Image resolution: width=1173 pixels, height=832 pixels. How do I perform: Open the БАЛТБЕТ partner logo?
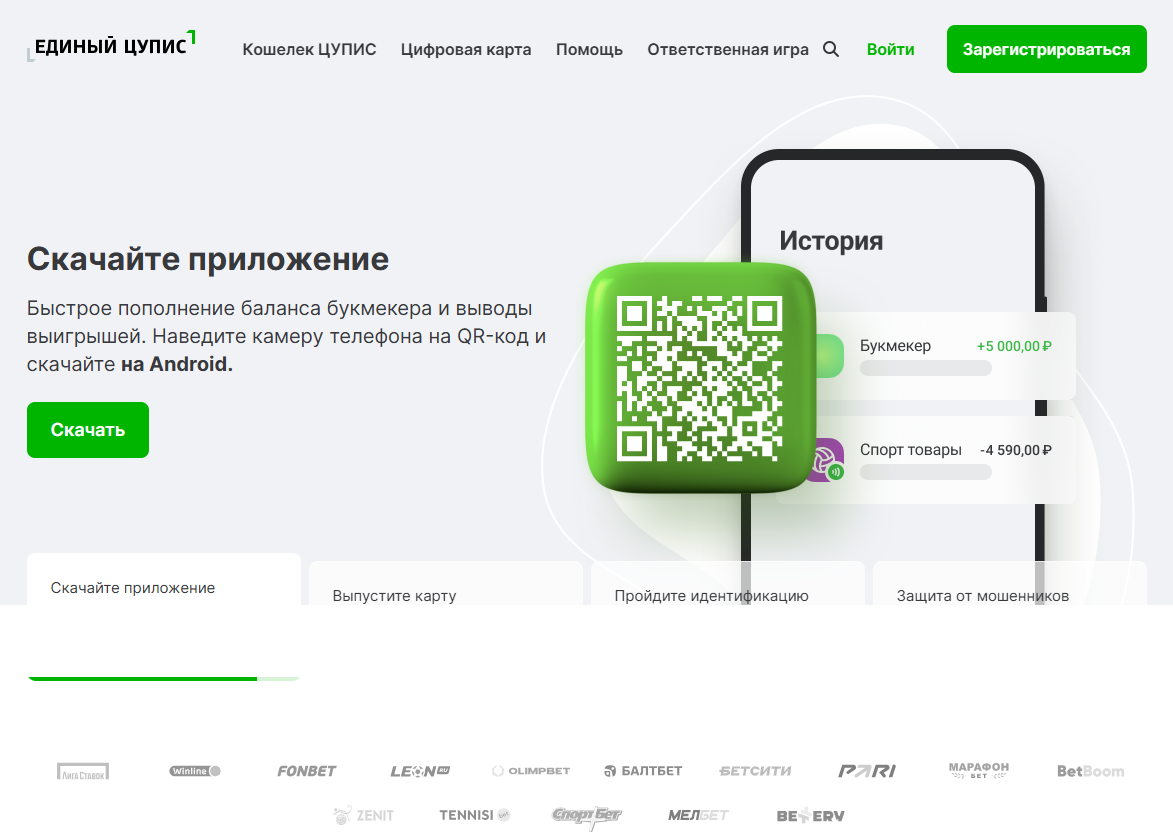(x=643, y=771)
